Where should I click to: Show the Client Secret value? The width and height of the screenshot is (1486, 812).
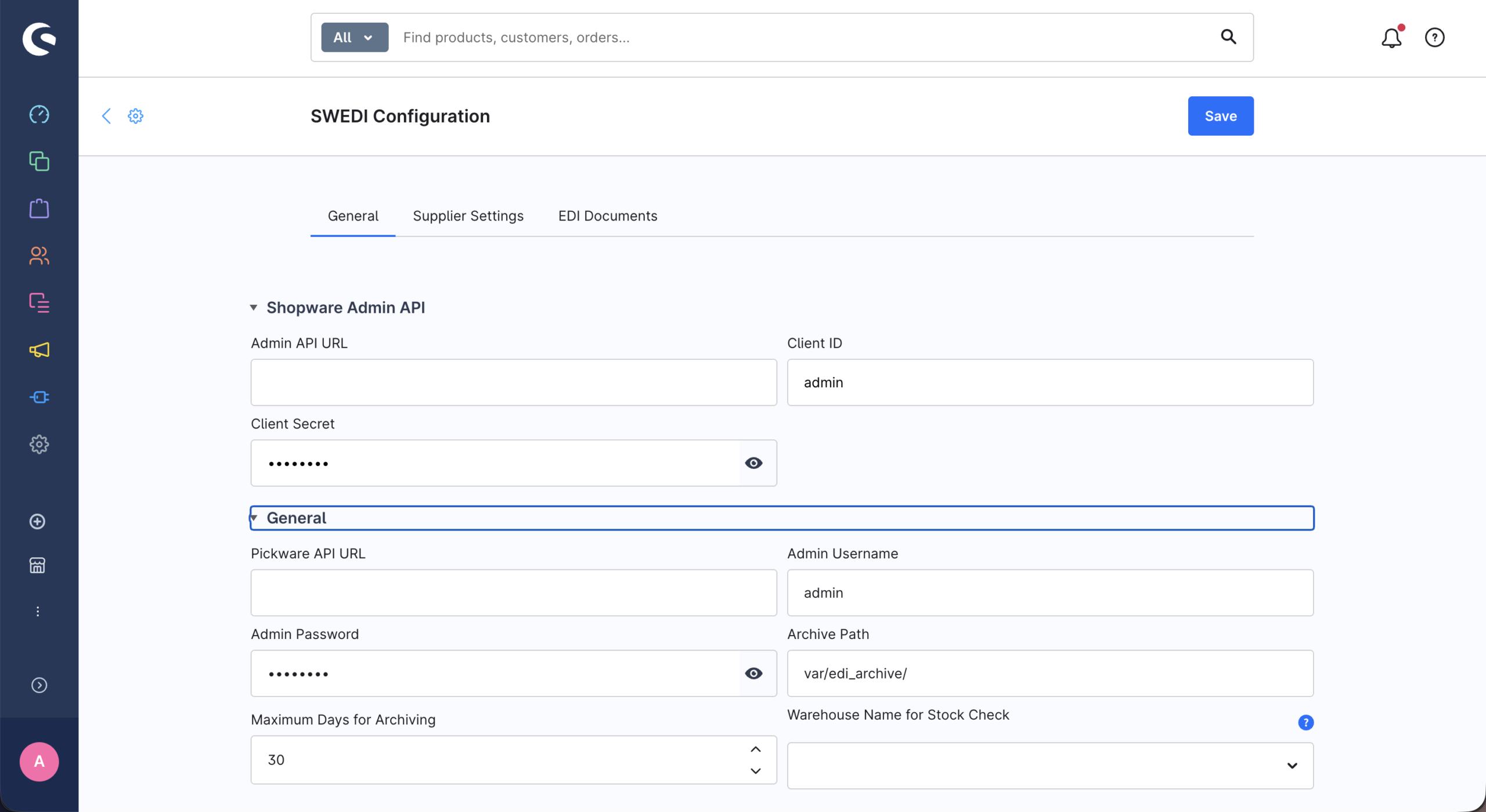(x=753, y=463)
